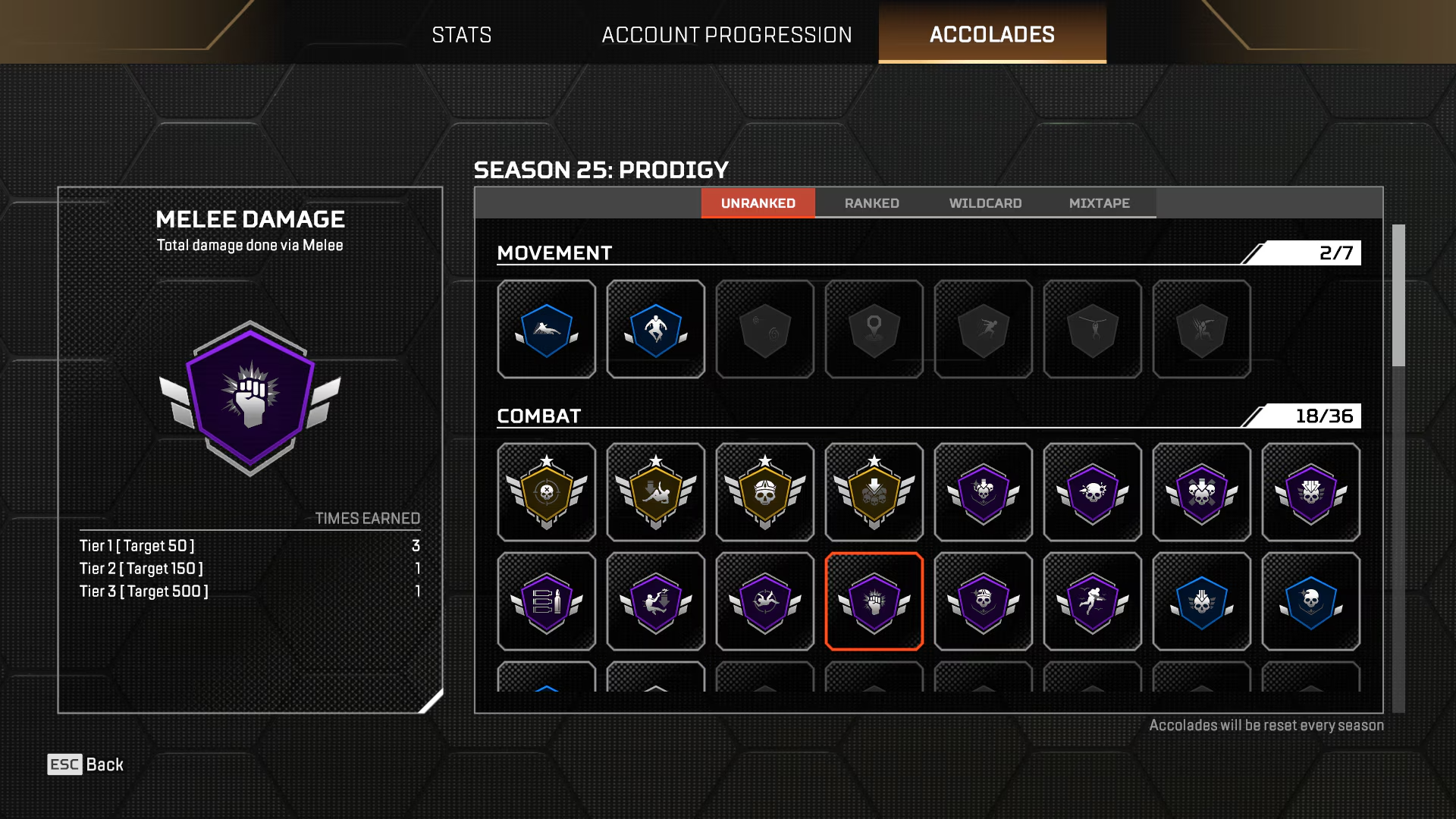This screenshot has height=819, width=1456.
Task: Click the accolades list scrollbar
Action: 1398,469
